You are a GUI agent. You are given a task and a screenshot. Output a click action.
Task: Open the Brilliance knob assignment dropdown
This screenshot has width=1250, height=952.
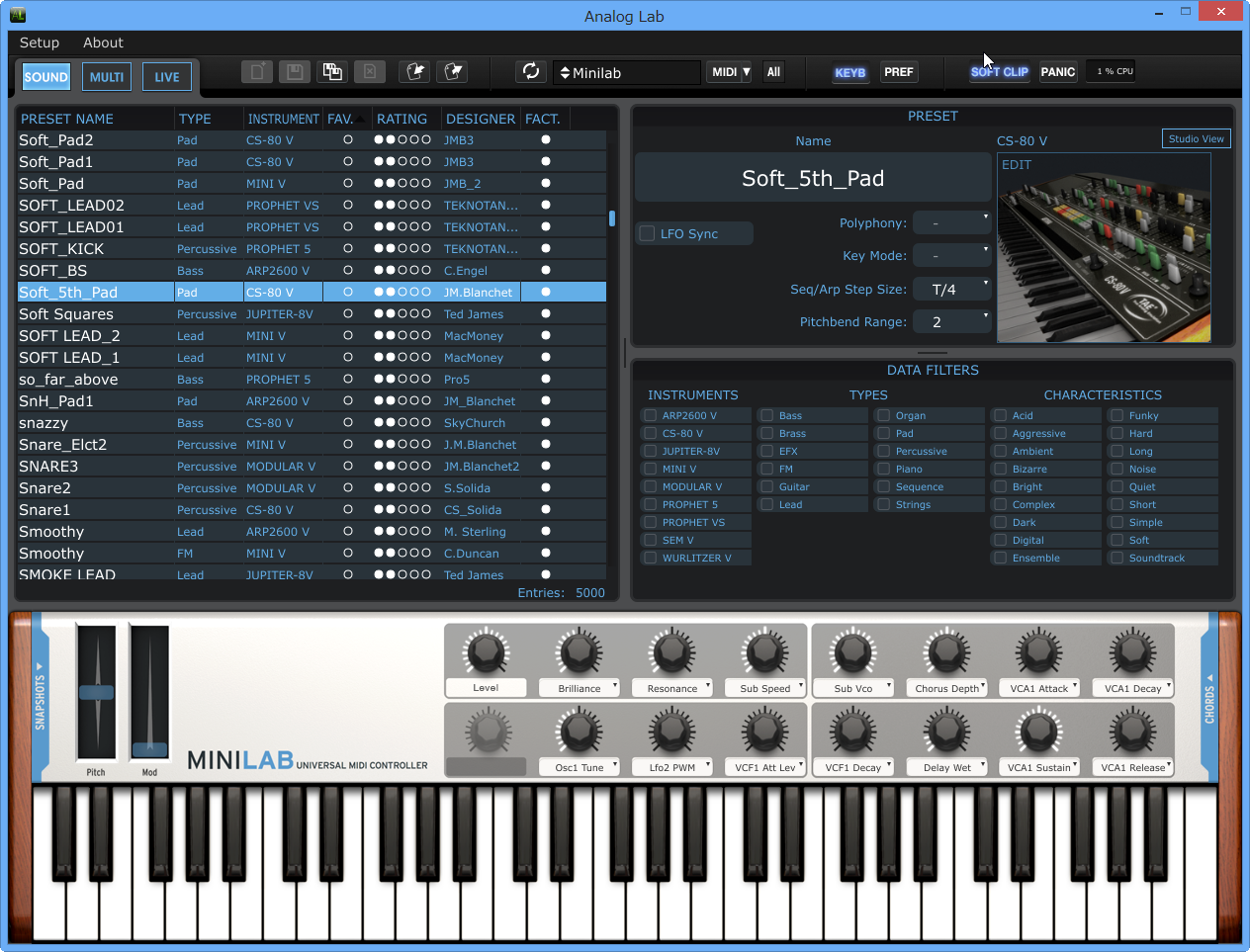tap(580, 688)
